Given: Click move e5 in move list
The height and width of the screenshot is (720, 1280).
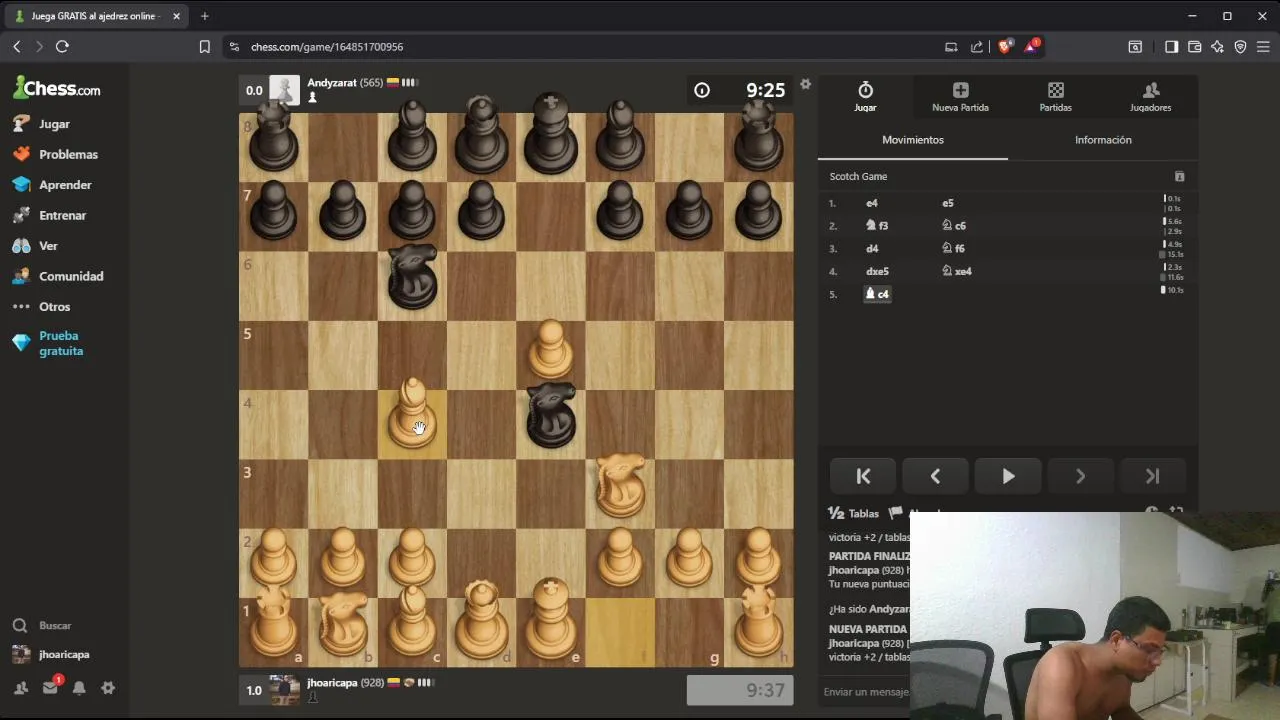Looking at the screenshot, I should tap(948, 203).
